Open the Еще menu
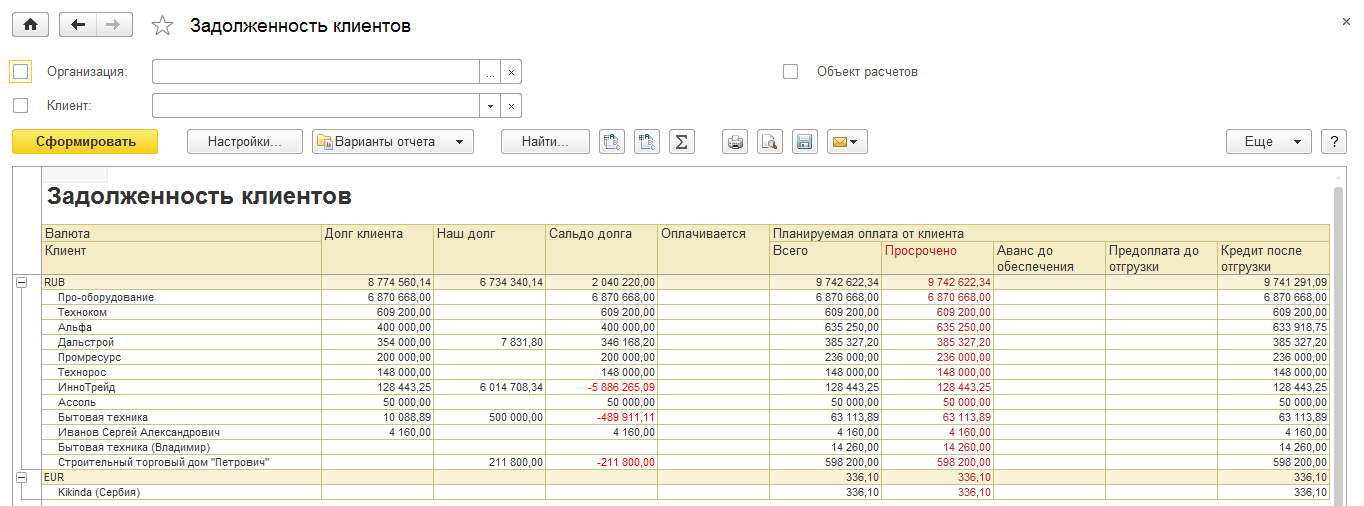Screen dimensions: 1364x506 [1268, 142]
